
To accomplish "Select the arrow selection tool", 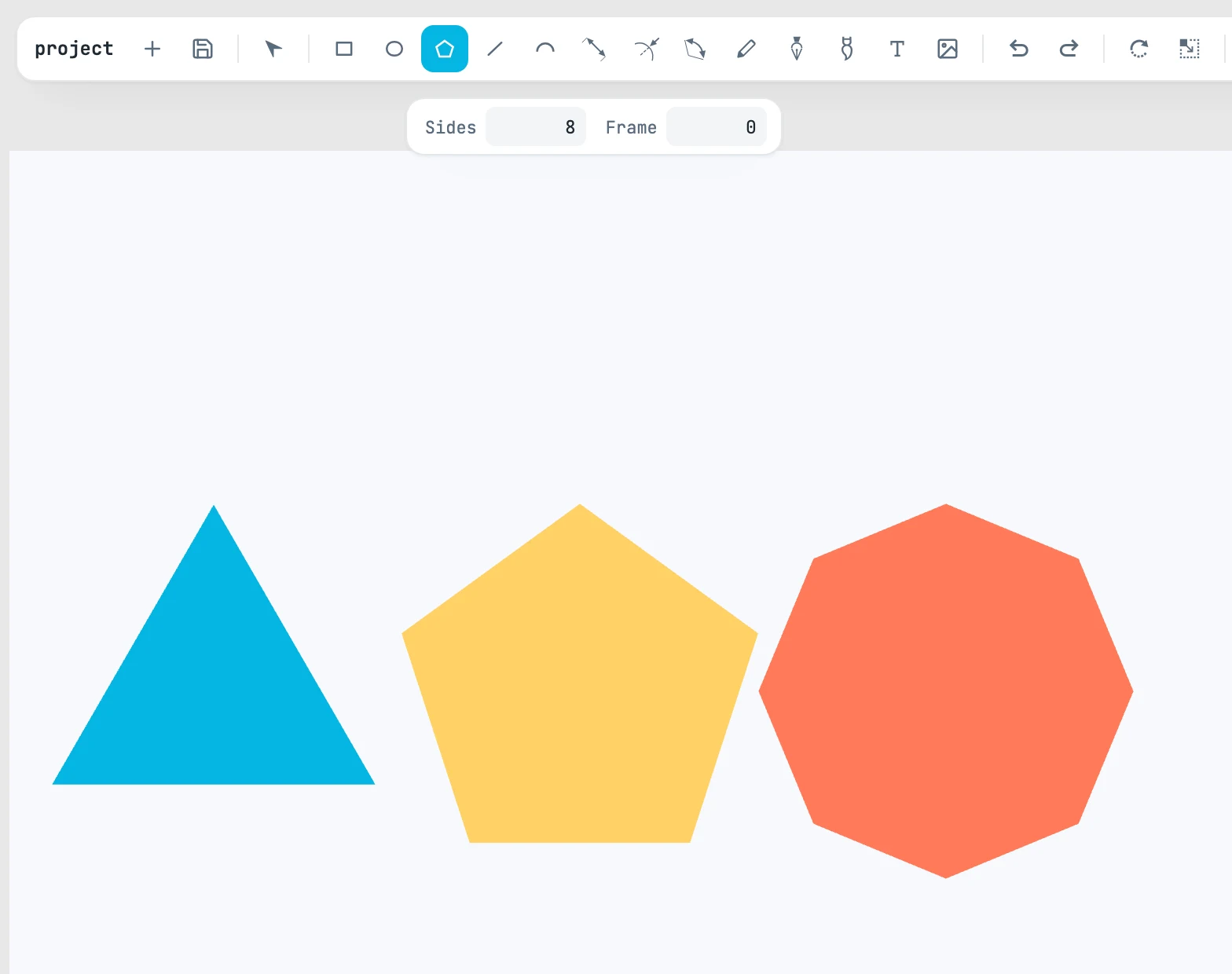I will click(x=273, y=49).
